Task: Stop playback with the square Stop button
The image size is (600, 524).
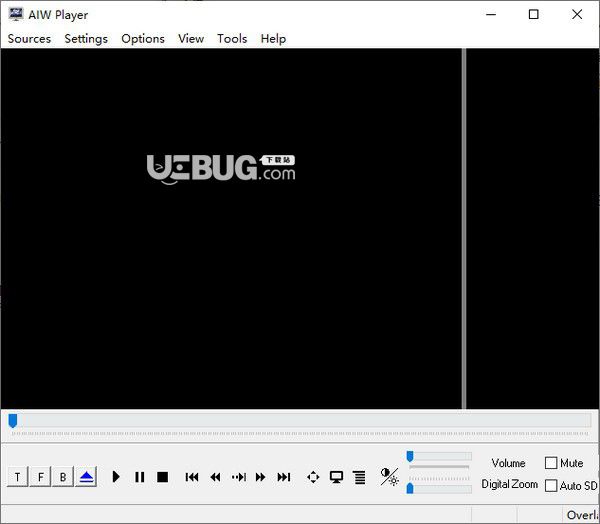Action: 163,477
